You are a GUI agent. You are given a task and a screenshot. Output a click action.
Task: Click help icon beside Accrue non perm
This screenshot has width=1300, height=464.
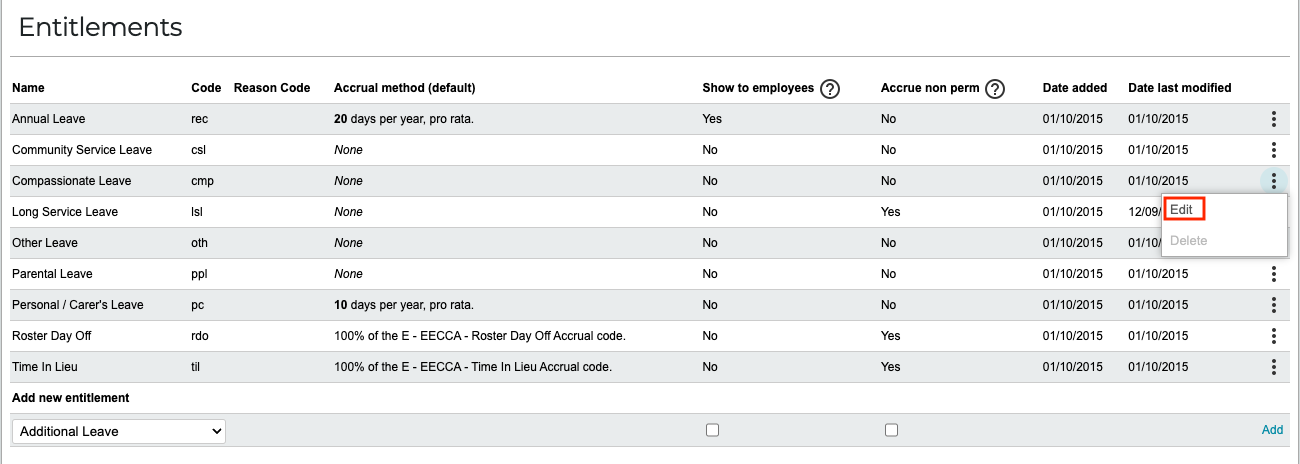994,89
